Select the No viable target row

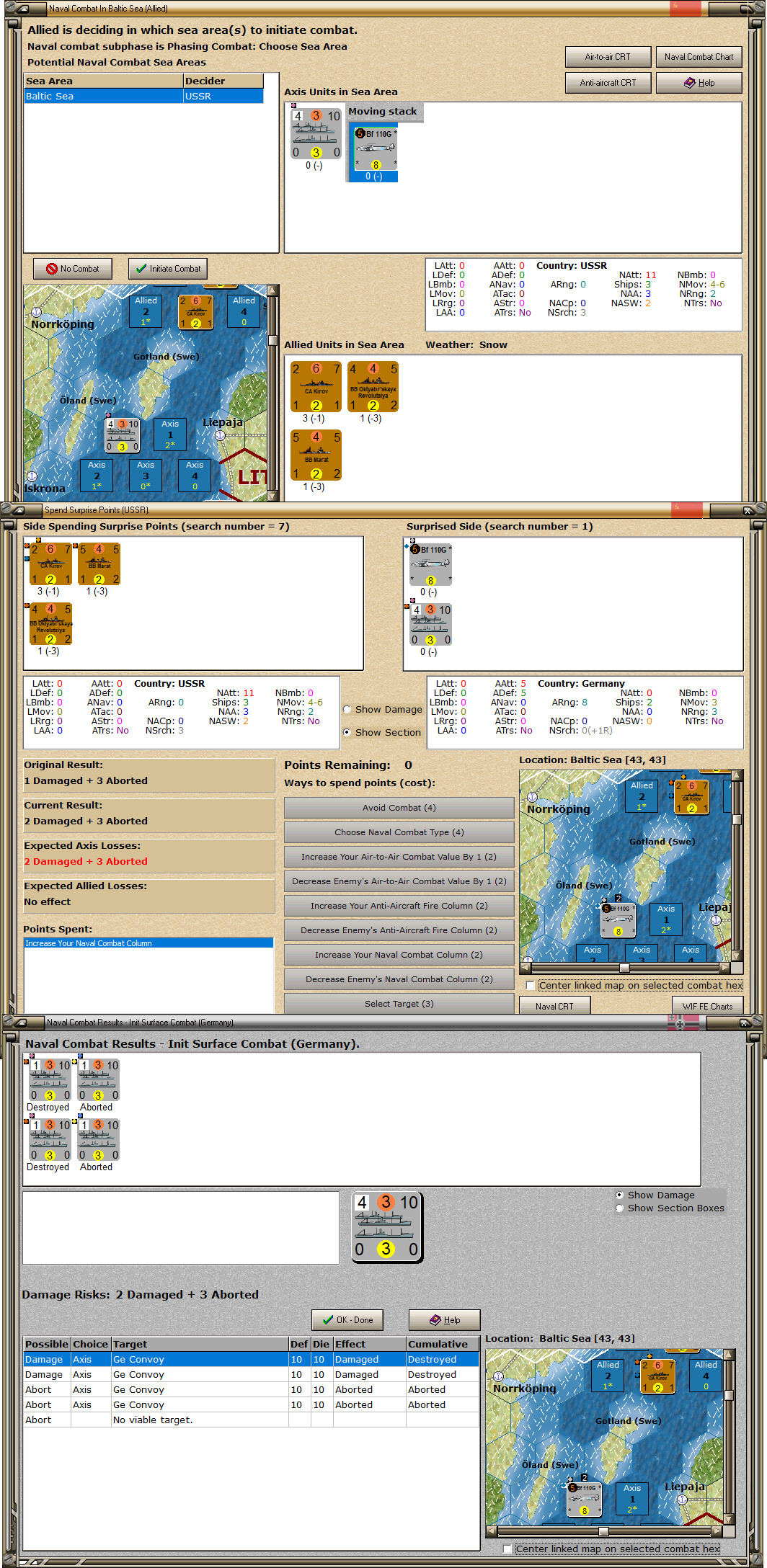(x=251, y=1420)
